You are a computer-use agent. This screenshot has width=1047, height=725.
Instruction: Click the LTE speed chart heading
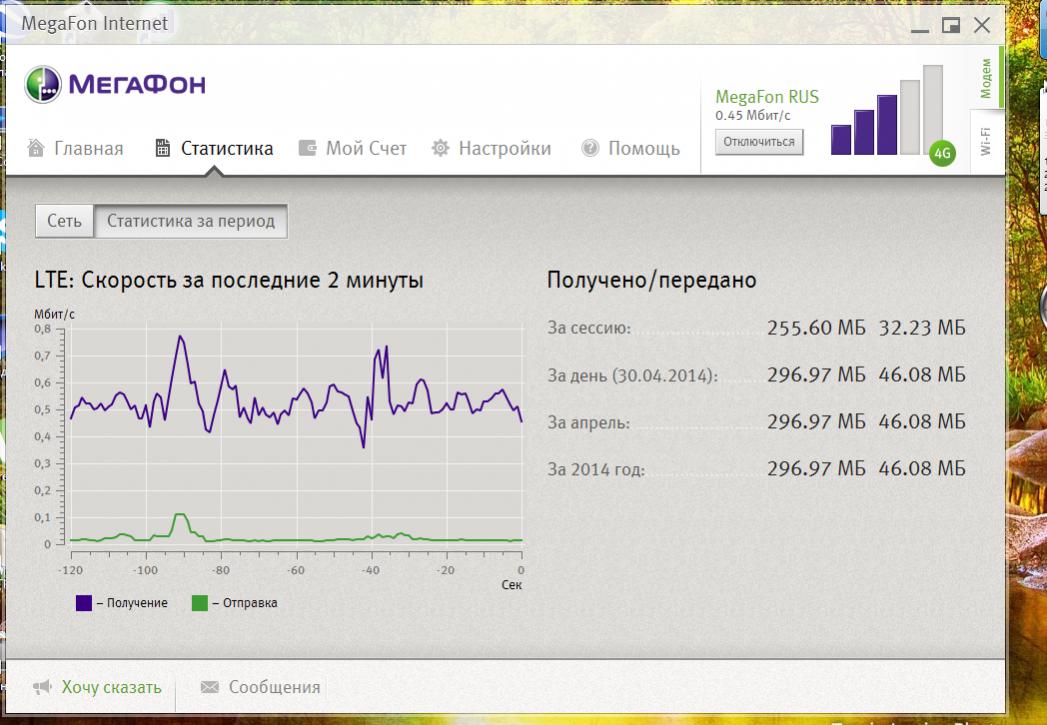coord(228,280)
